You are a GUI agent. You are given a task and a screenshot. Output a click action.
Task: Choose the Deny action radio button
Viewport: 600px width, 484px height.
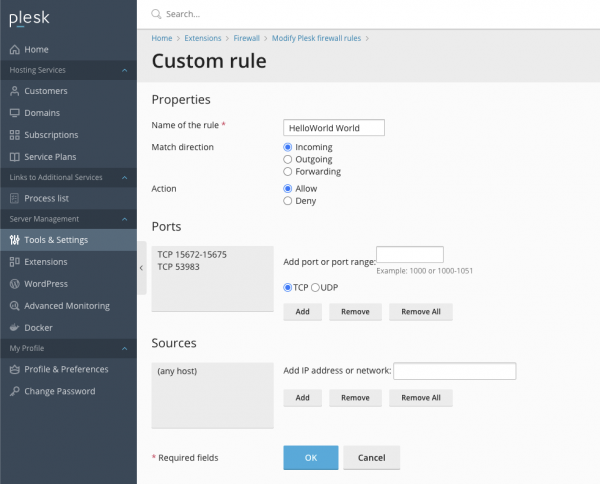click(x=288, y=200)
